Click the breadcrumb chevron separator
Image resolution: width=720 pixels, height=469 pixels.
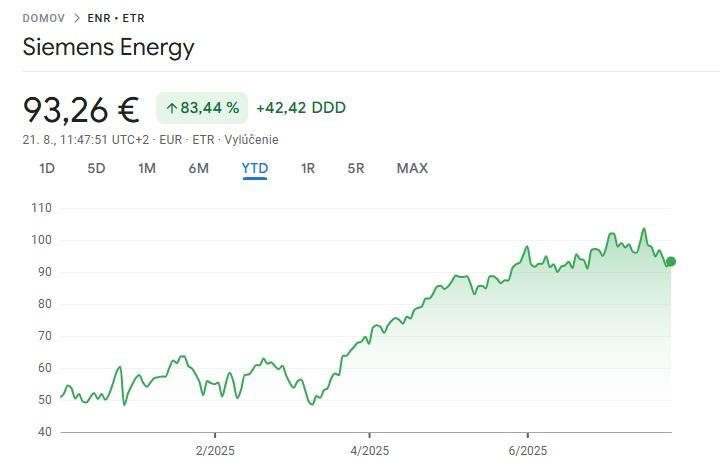(x=77, y=18)
